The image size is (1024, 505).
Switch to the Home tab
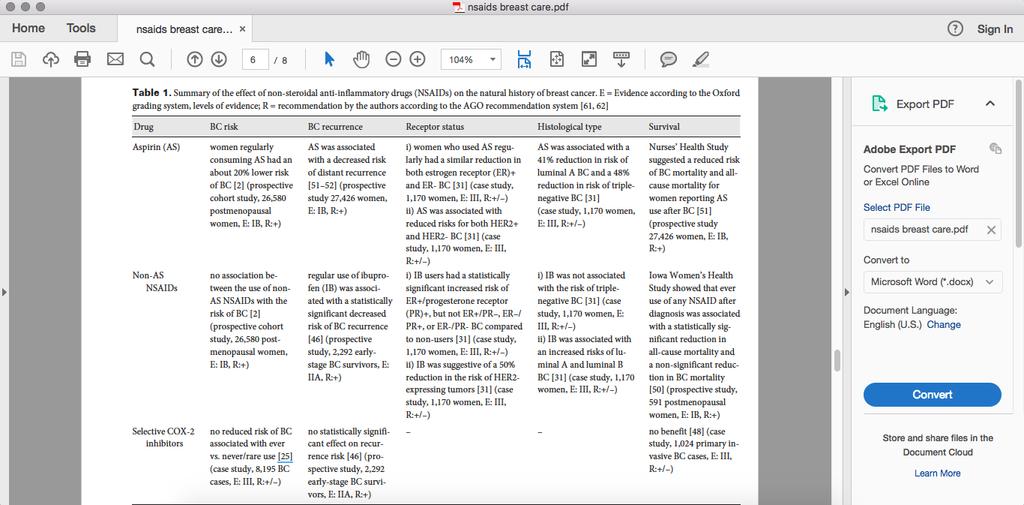tap(28, 28)
